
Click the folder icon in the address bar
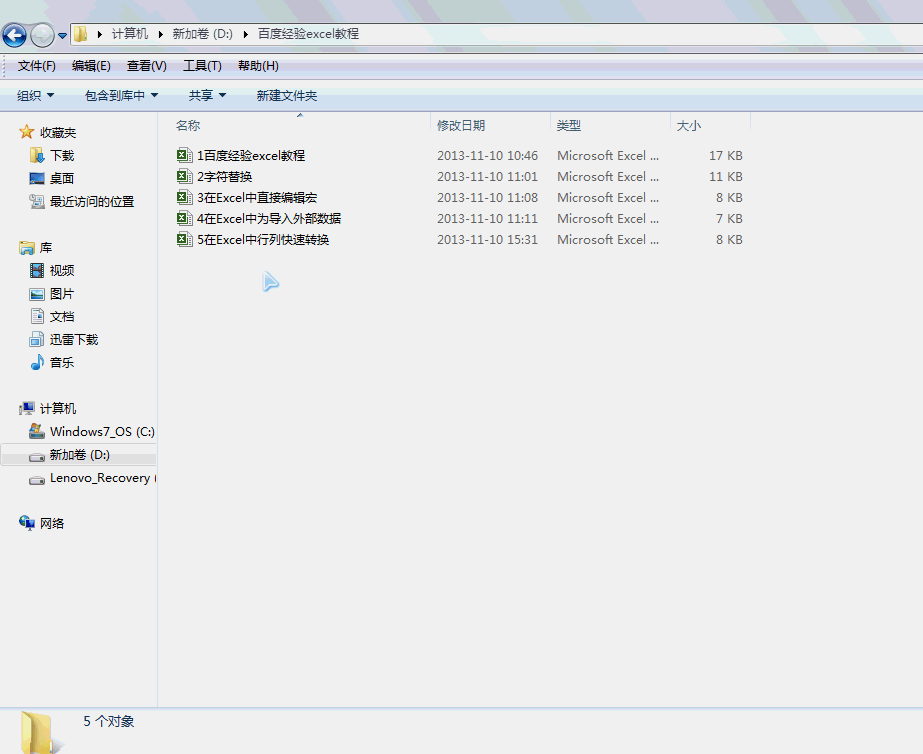click(81, 34)
